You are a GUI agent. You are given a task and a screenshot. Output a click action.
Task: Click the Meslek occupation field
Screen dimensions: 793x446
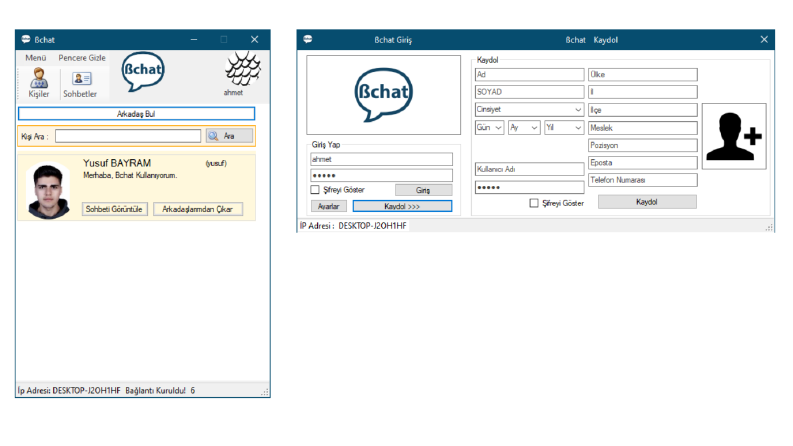[x=643, y=128]
